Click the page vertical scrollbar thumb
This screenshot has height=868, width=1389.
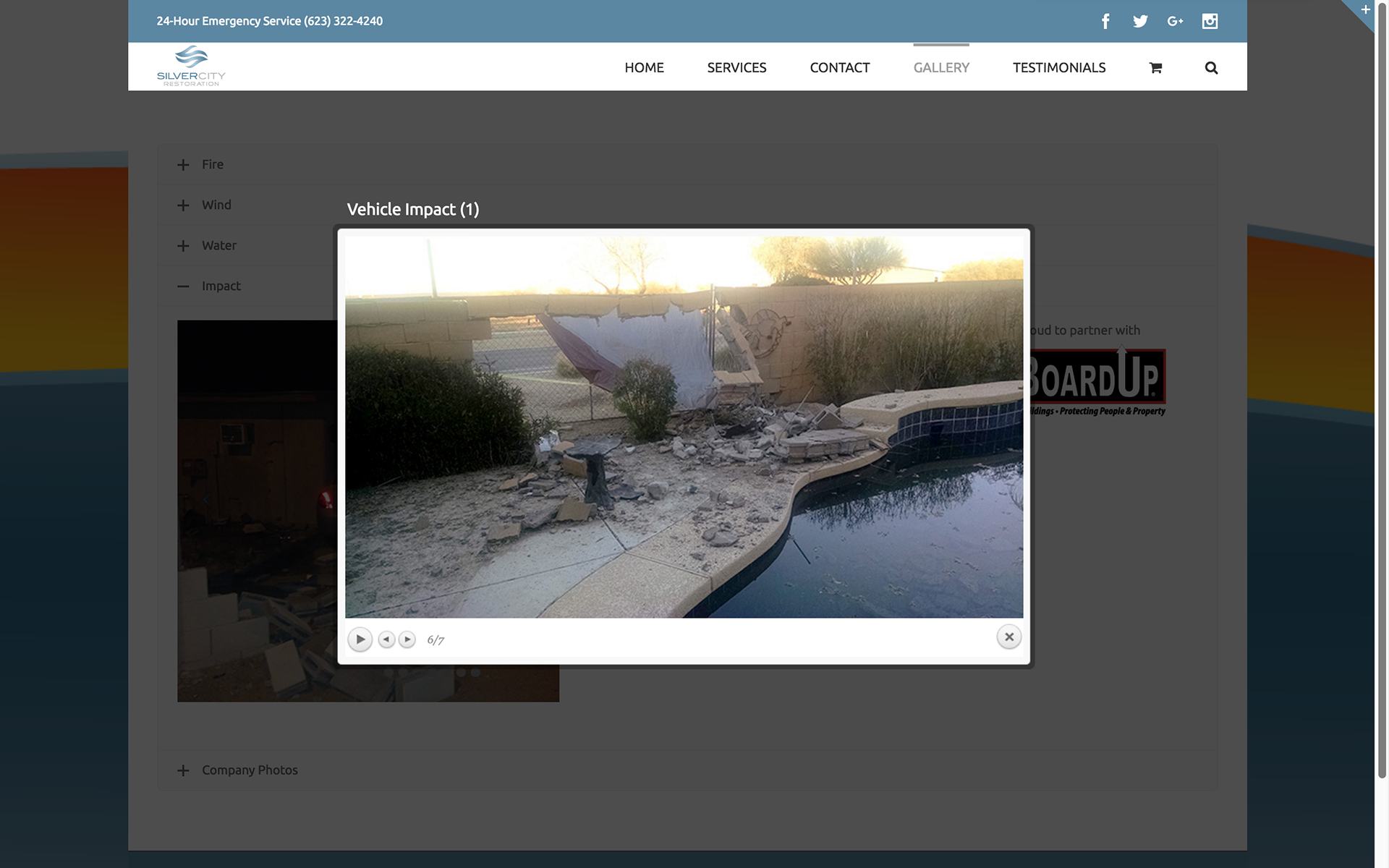tap(1382, 391)
